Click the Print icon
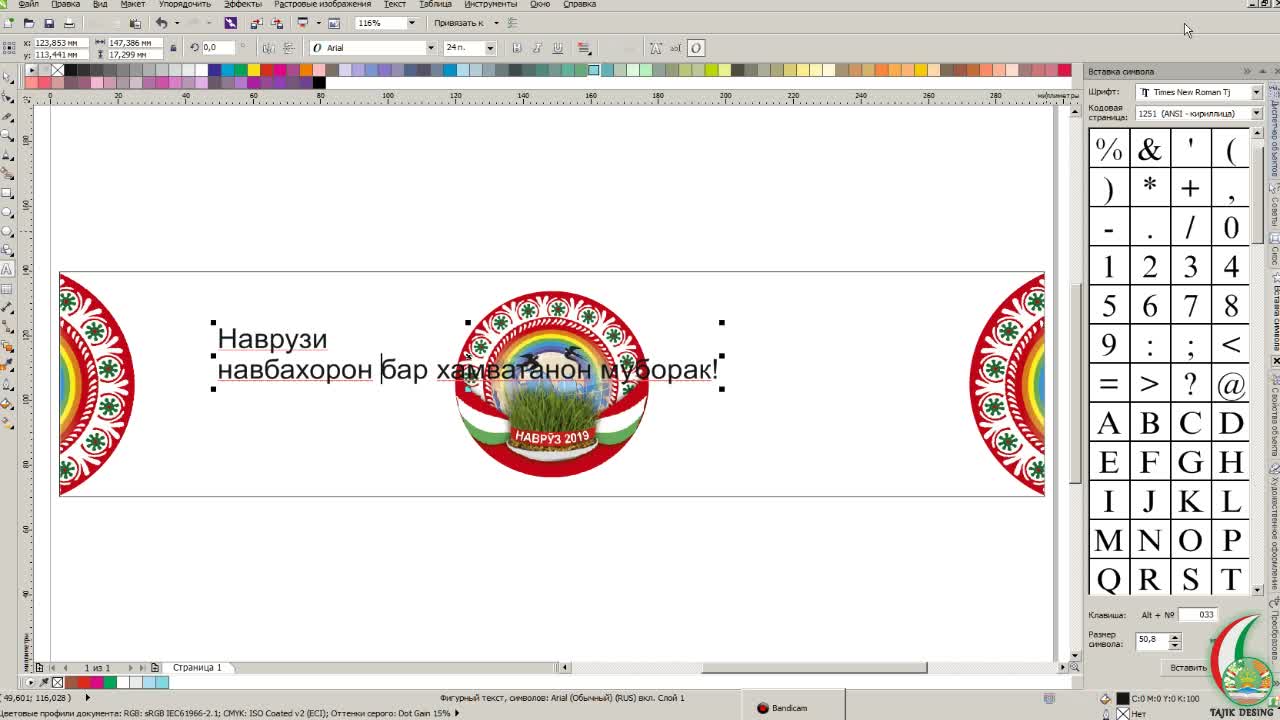1280x720 pixels. click(x=68, y=23)
